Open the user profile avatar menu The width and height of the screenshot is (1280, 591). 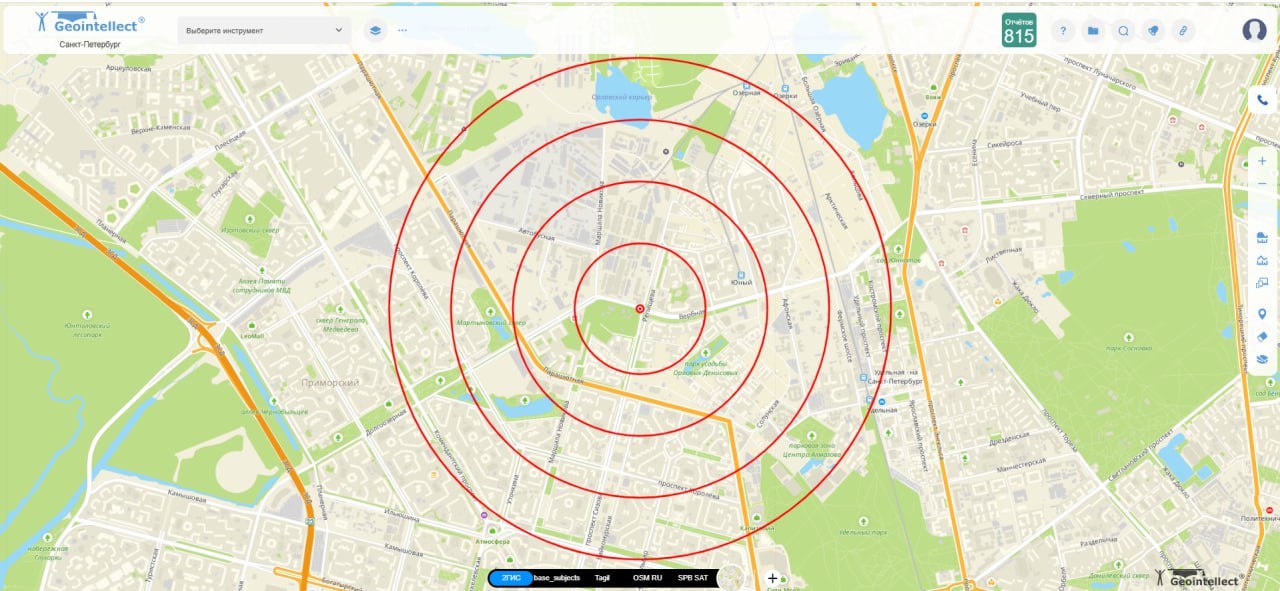click(1254, 30)
